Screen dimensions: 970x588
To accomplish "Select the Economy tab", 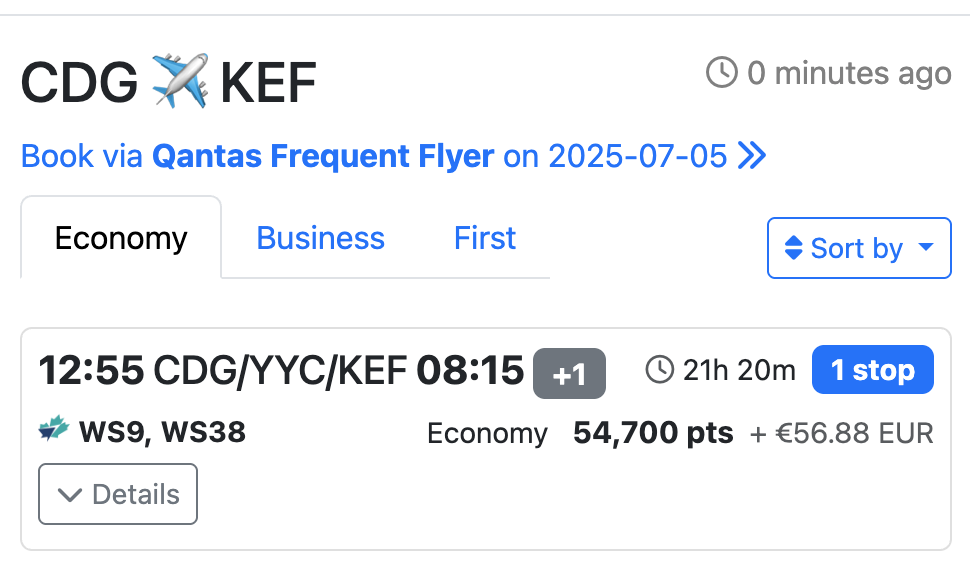I will [121, 238].
